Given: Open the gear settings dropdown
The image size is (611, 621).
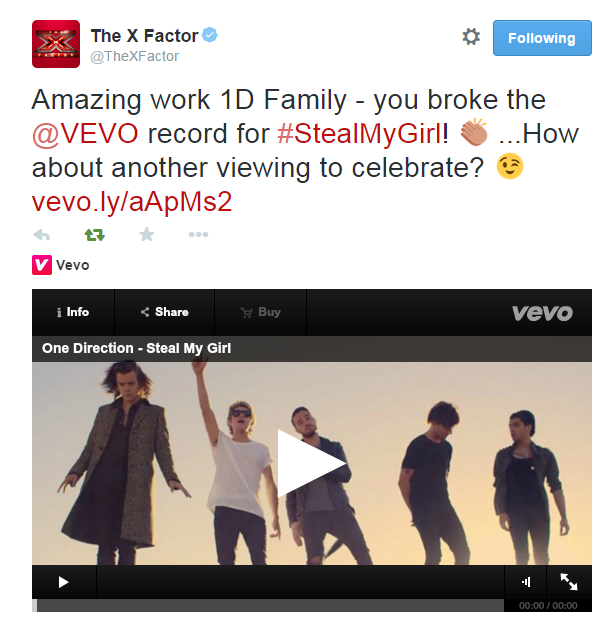Looking at the screenshot, I should tap(471, 37).
